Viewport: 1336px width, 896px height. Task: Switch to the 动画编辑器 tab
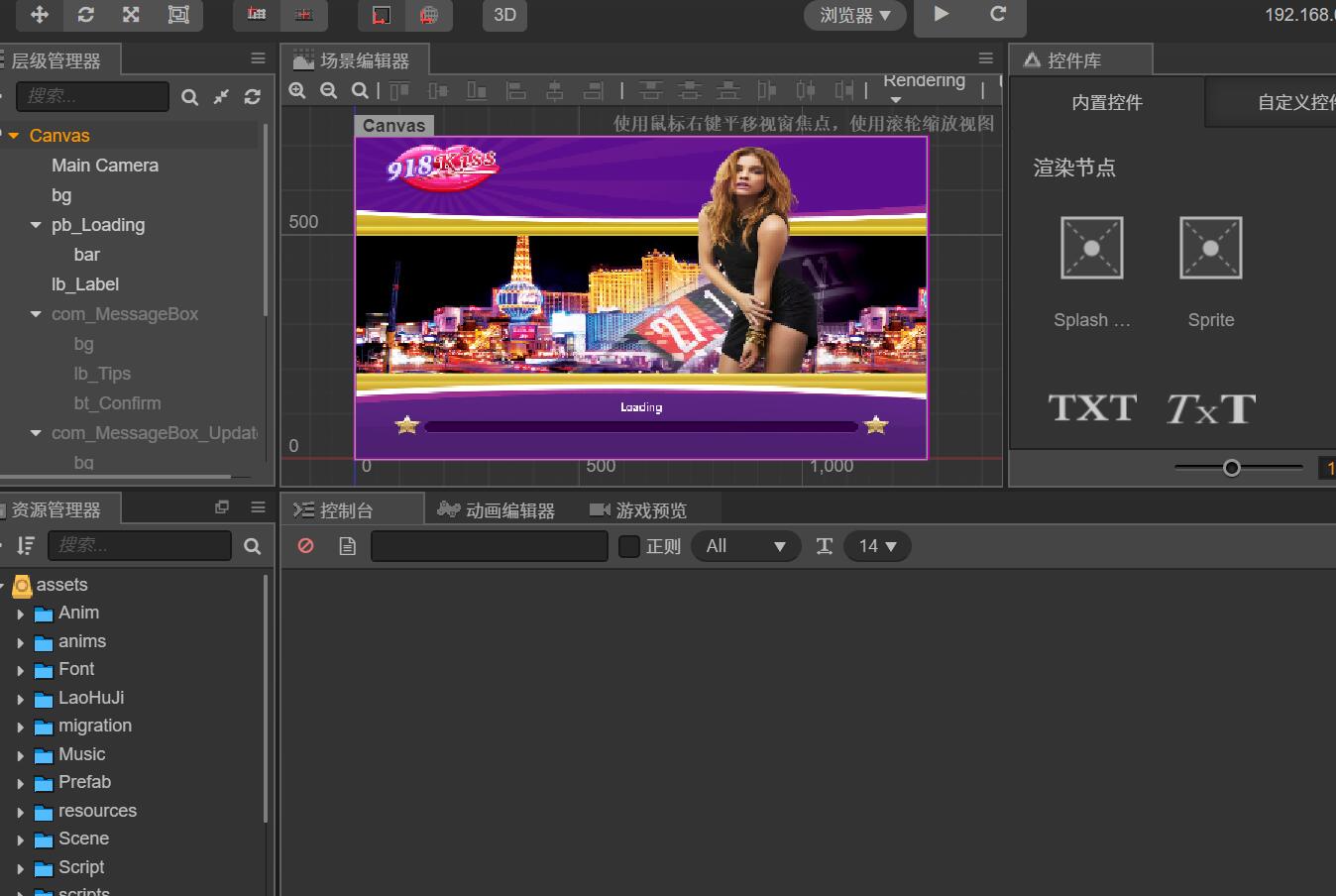coord(497,510)
